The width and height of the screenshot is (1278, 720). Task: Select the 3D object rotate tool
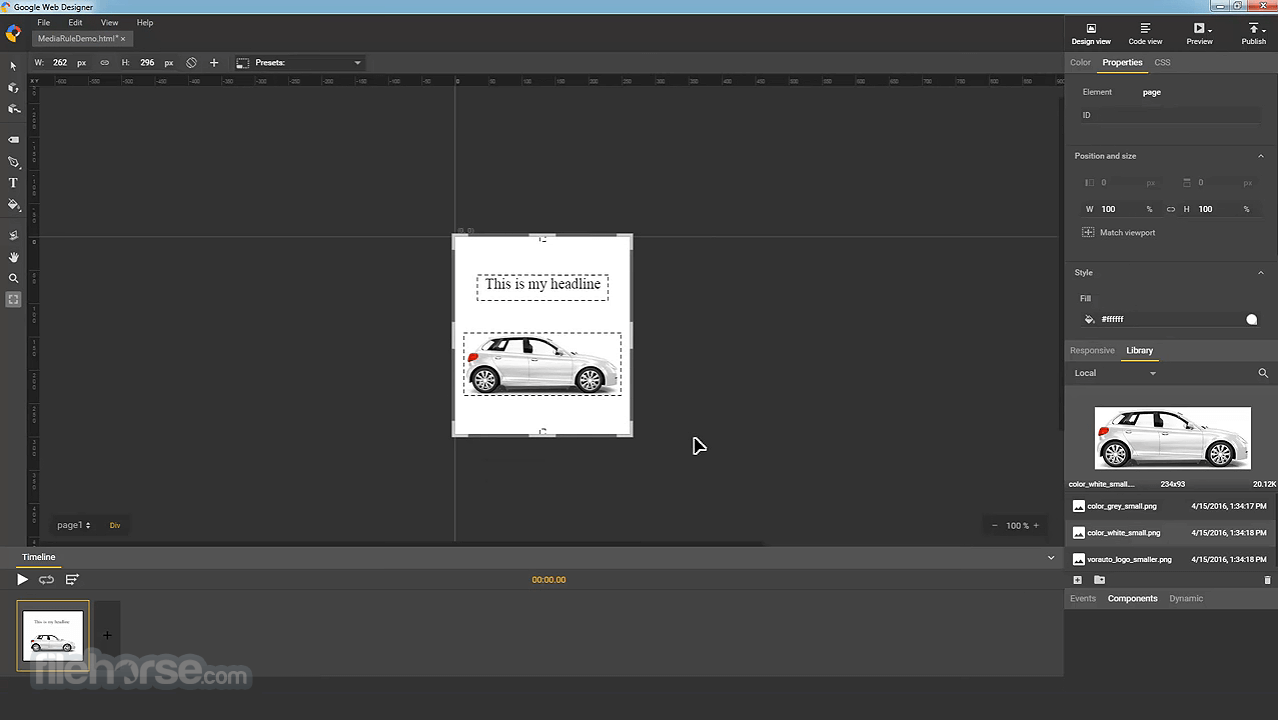pyautogui.click(x=13, y=88)
